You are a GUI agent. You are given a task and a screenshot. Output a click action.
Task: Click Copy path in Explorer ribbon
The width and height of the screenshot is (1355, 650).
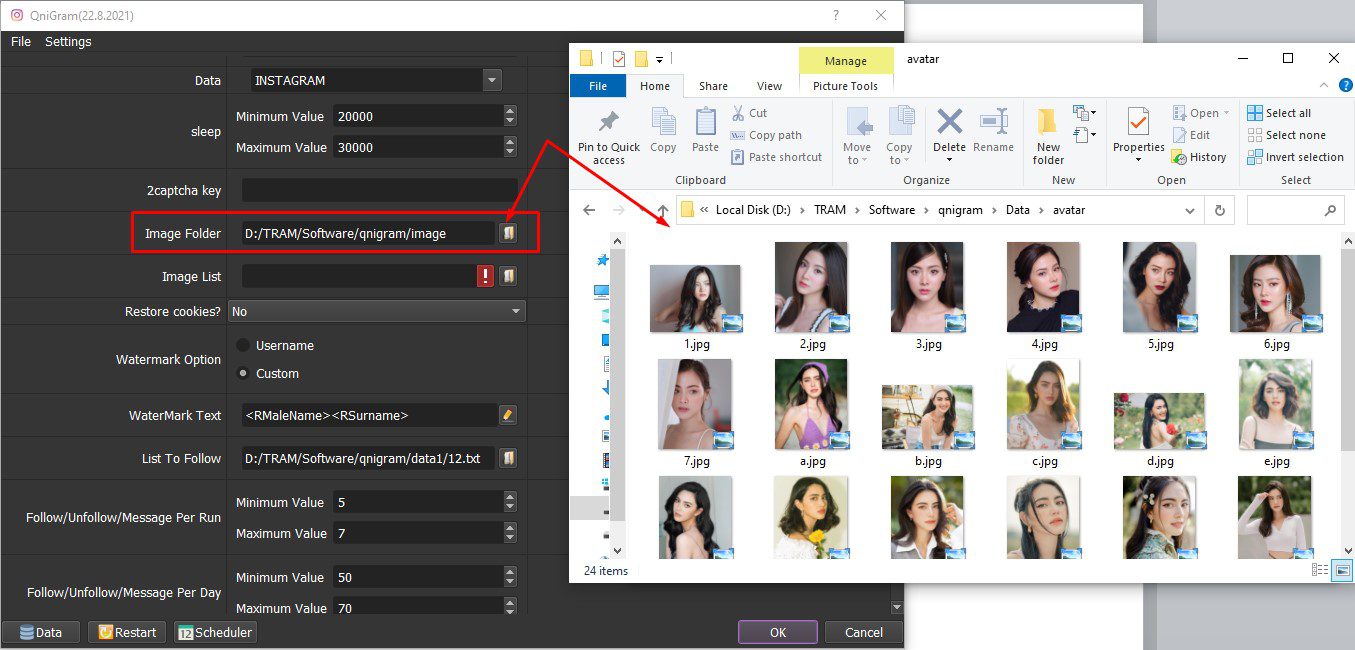coord(766,135)
